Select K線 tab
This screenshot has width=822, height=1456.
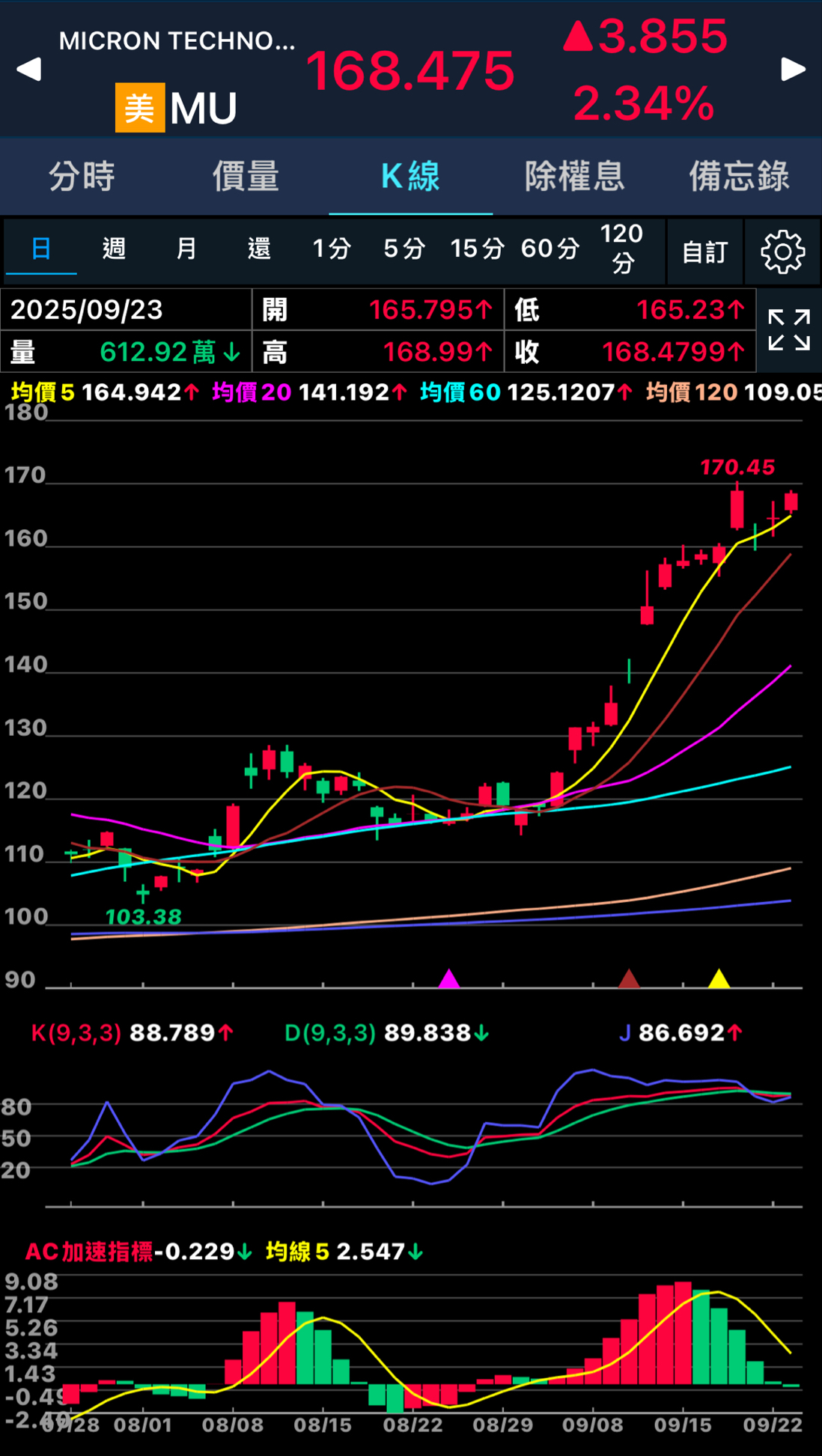410,177
